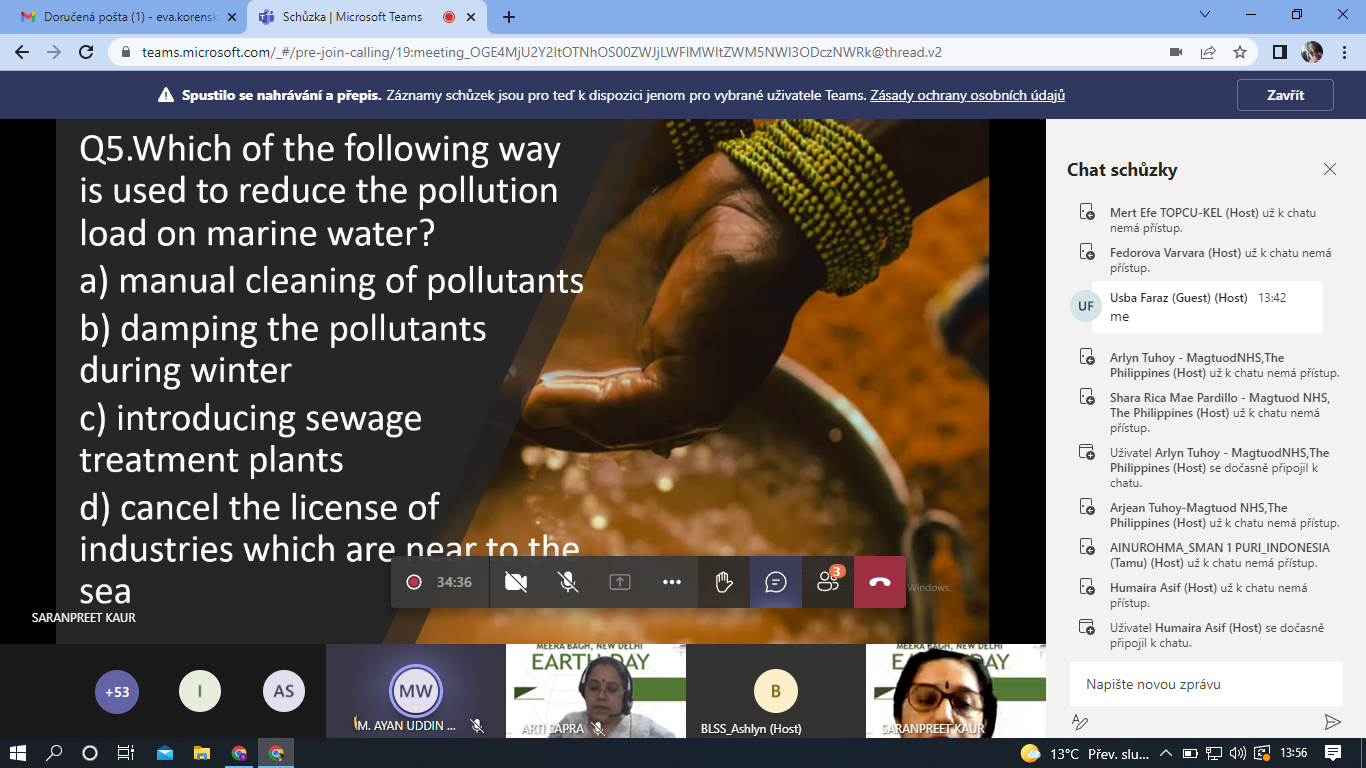Close the Chat schůzky panel

point(1330,169)
